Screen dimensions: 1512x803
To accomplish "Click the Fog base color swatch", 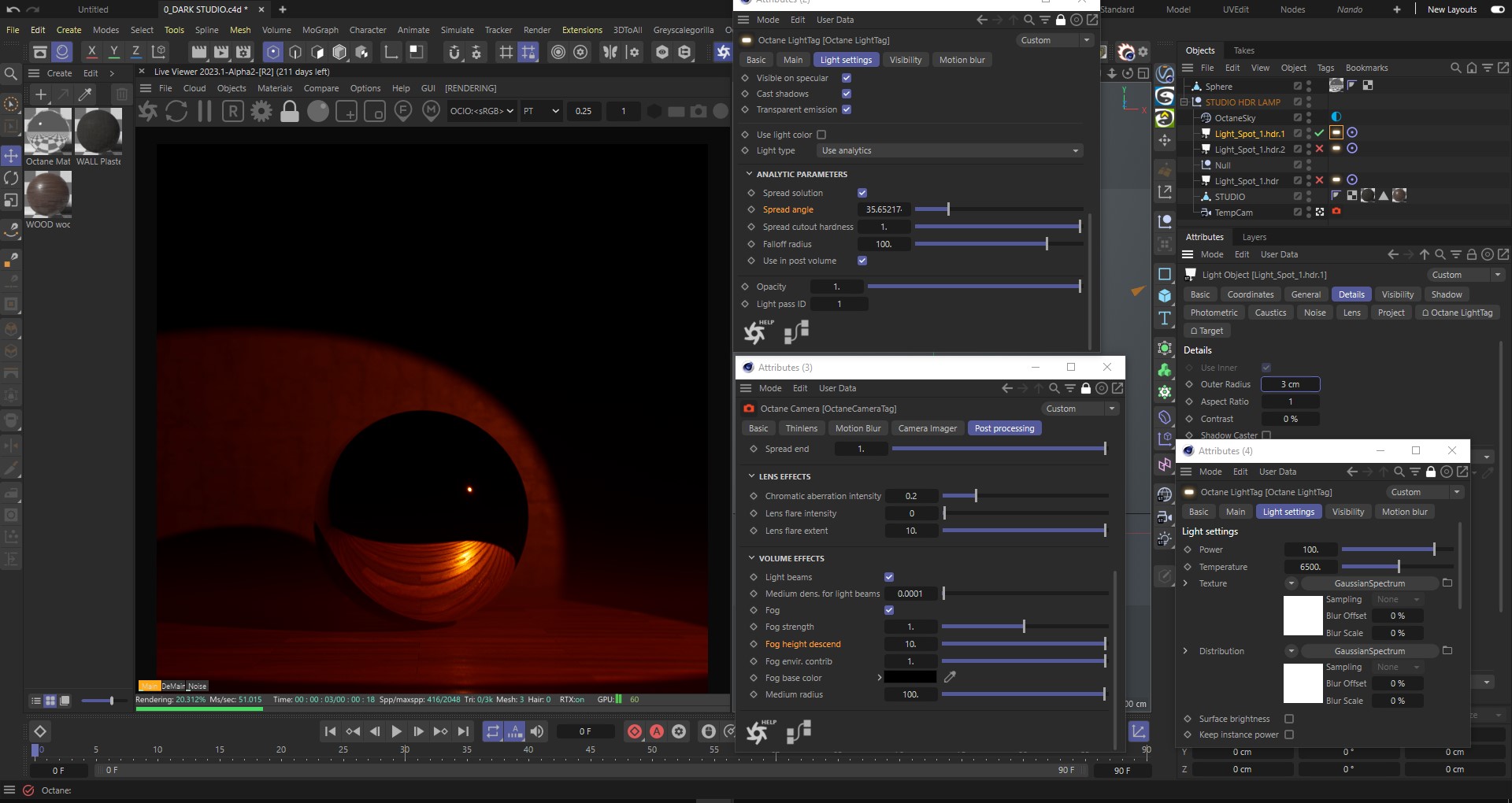I will [910, 677].
